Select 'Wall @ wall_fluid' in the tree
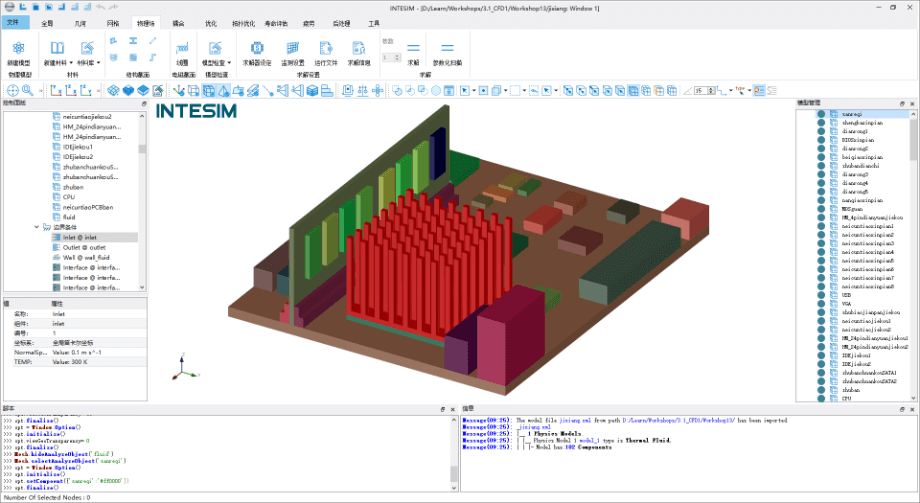This screenshot has width=920, height=503. click(x=88, y=257)
